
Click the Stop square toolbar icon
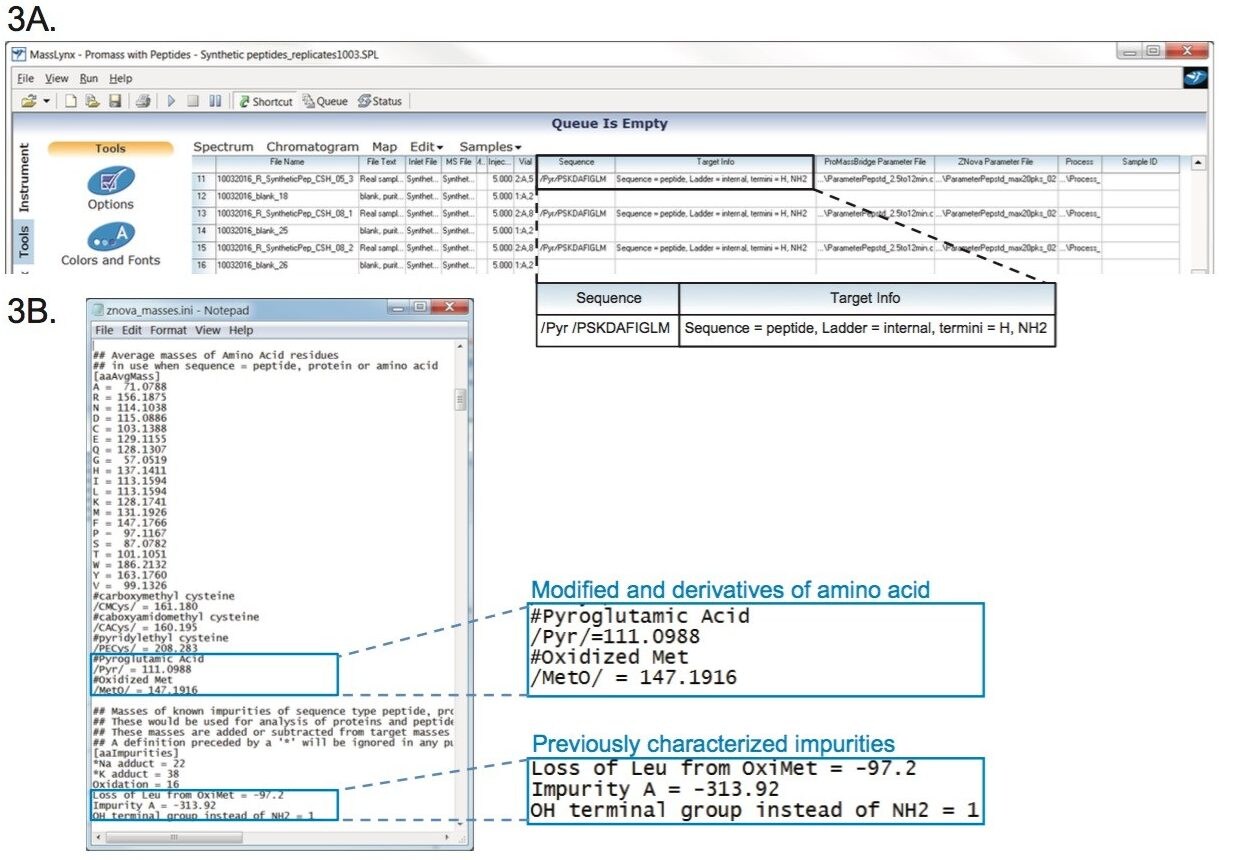[193, 101]
